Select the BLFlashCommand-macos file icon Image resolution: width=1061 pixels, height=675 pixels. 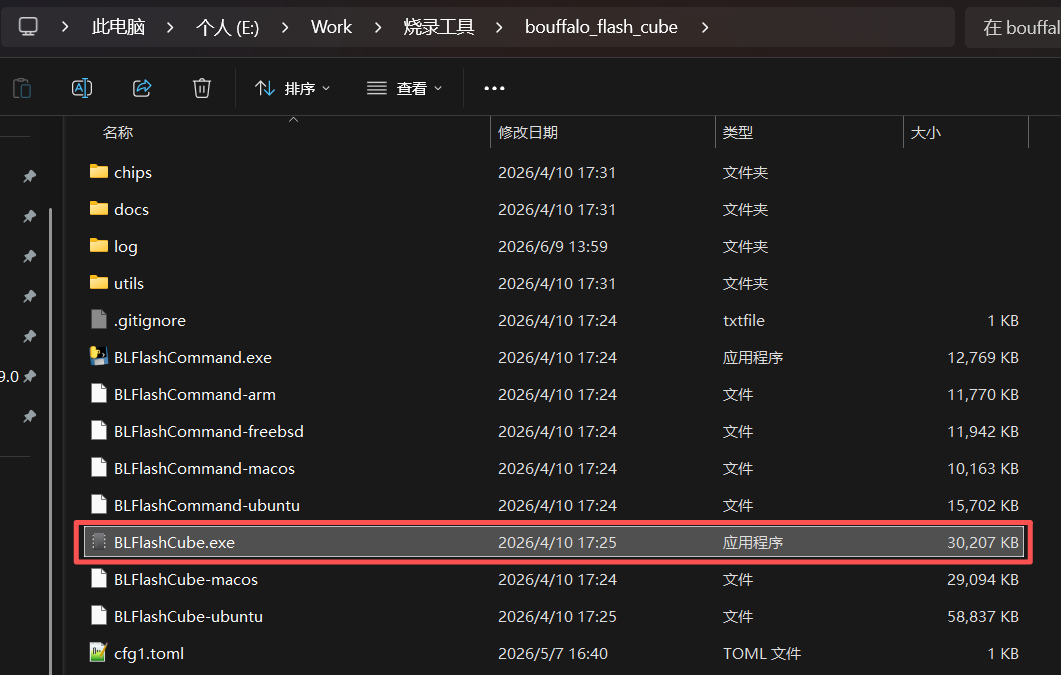[99, 467]
